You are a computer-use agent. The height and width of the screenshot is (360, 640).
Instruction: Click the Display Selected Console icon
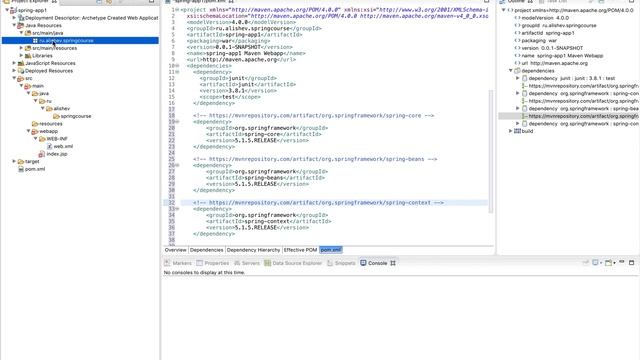[x=595, y=262]
